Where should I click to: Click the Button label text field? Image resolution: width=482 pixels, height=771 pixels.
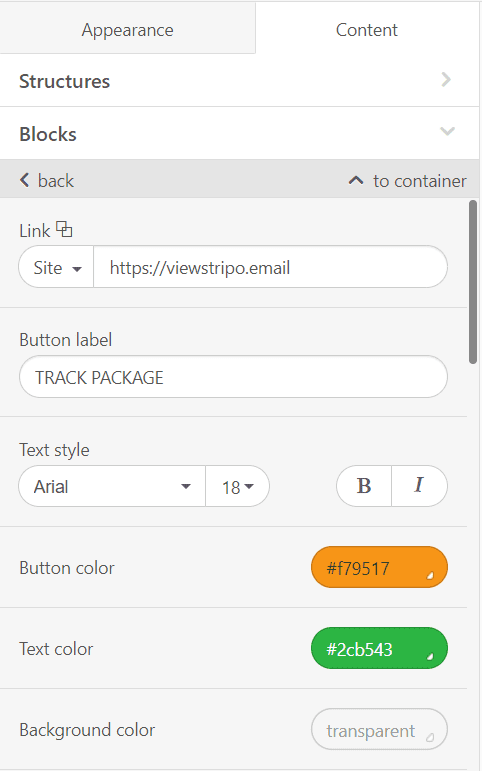[233, 377]
